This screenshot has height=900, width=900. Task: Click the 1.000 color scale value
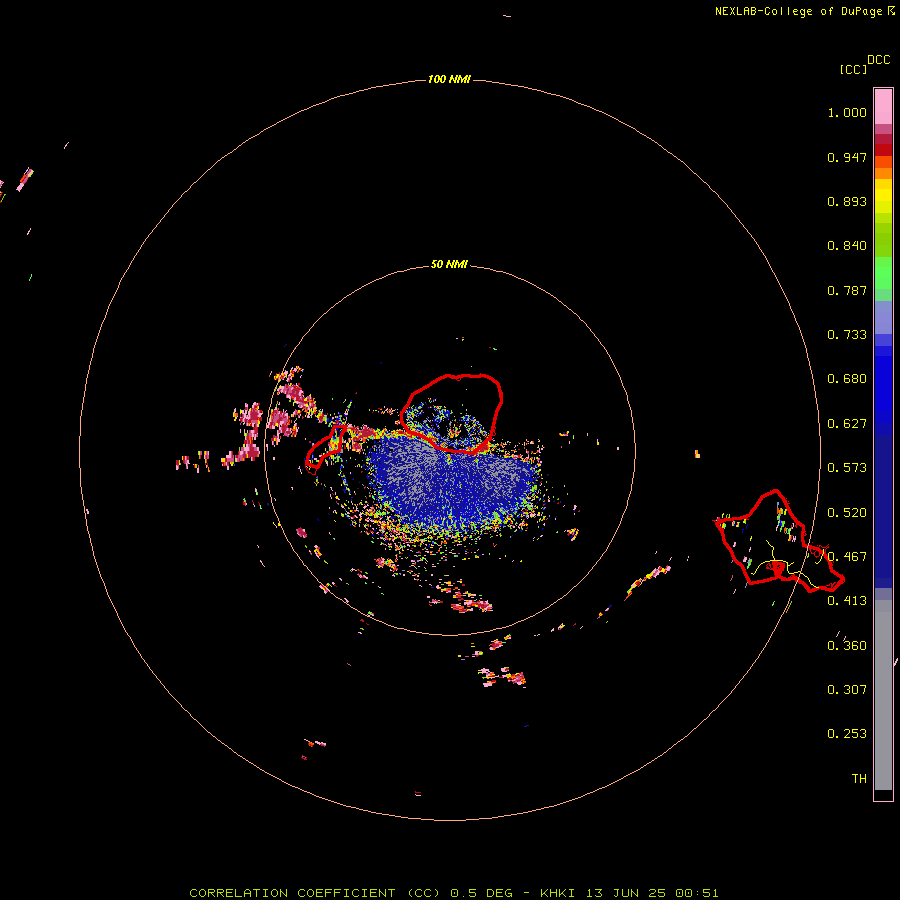point(847,112)
